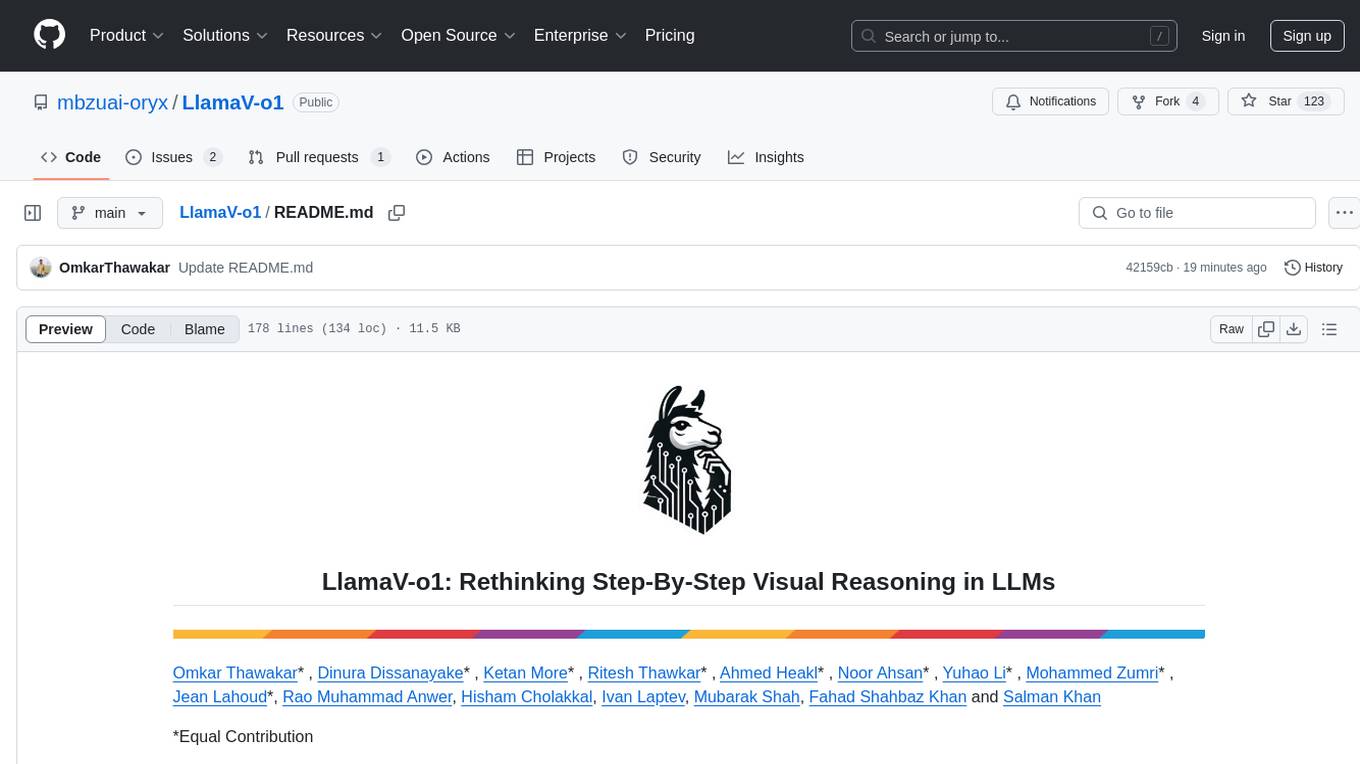
Task: Expand the Enterprise menu
Action: [x=580, y=35]
